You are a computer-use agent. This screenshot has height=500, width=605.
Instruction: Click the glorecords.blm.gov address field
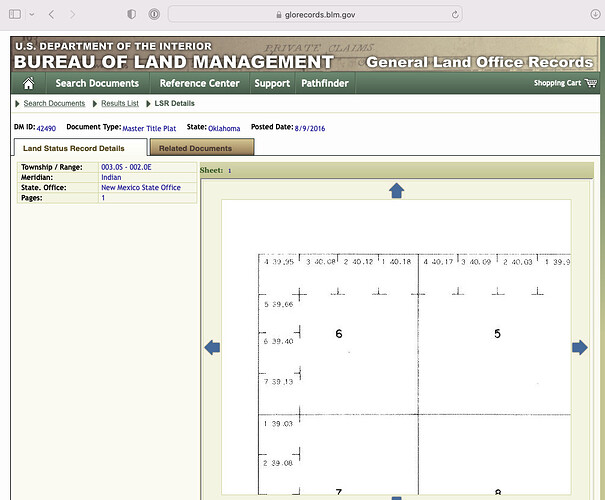pyautogui.click(x=315, y=15)
